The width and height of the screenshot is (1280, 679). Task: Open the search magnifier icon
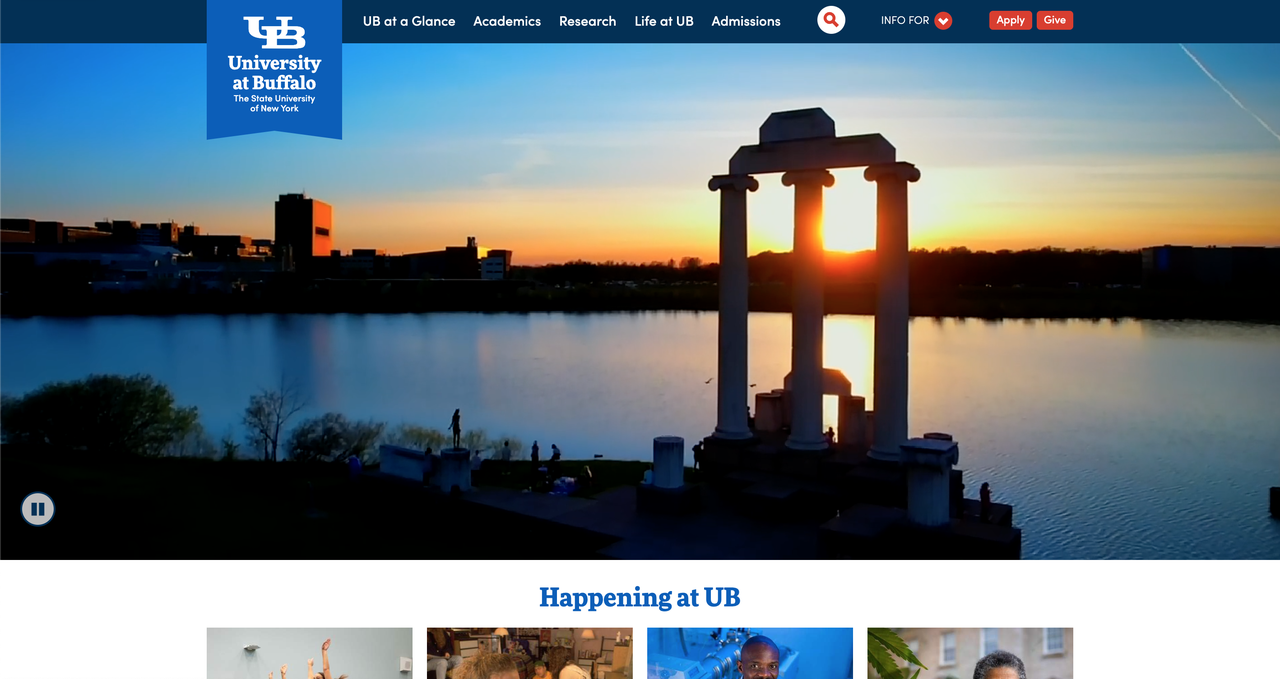831,20
